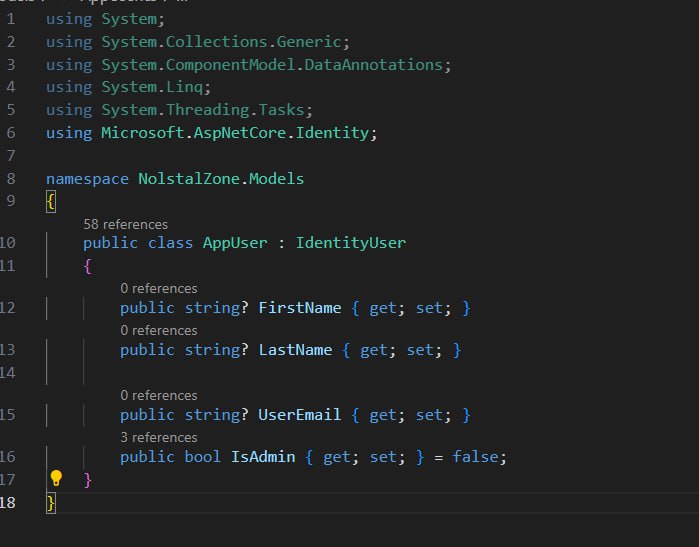
Task: Click 'set' accessor on the LastName line
Action: [419, 350]
